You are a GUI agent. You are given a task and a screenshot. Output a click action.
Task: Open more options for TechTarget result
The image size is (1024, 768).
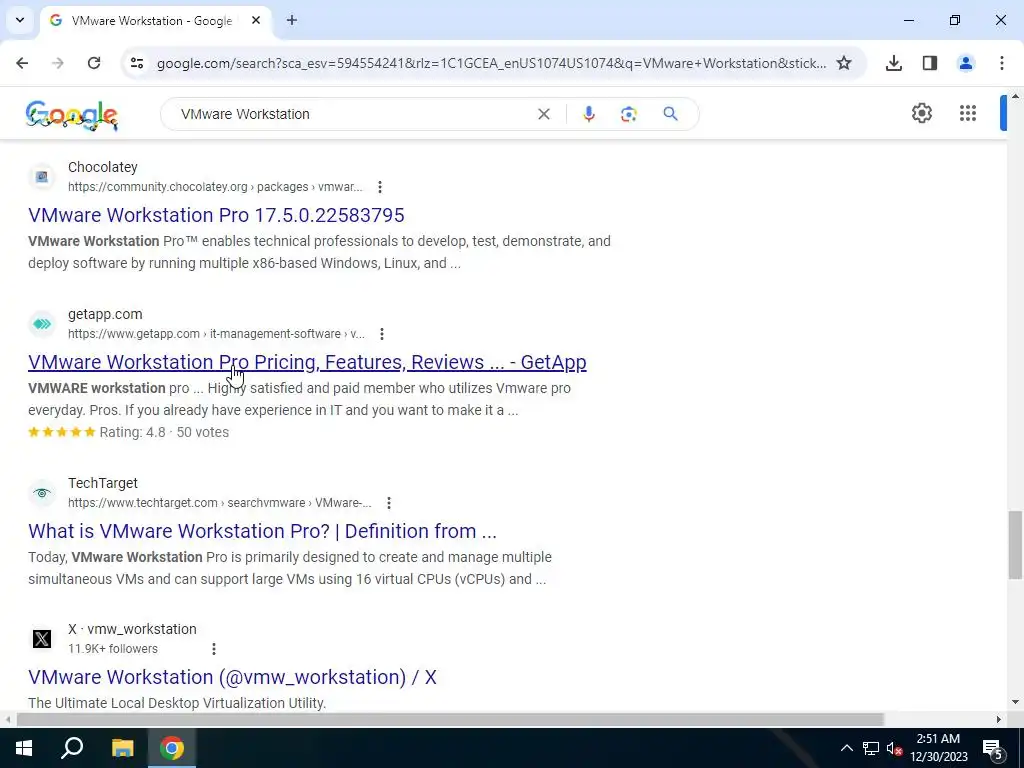(389, 503)
